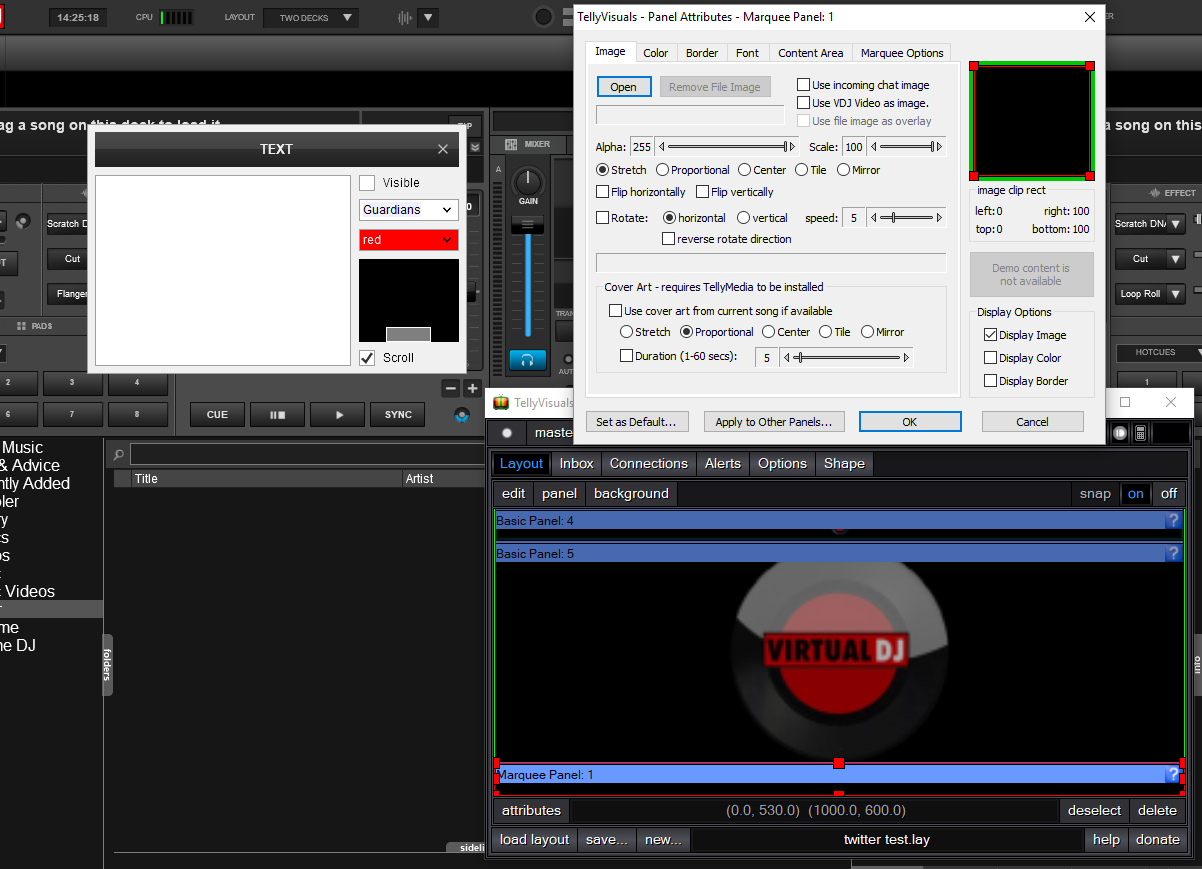Check Flip horizontally option
The height and width of the screenshot is (869, 1202).
pyautogui.click(x=602, y=192)
